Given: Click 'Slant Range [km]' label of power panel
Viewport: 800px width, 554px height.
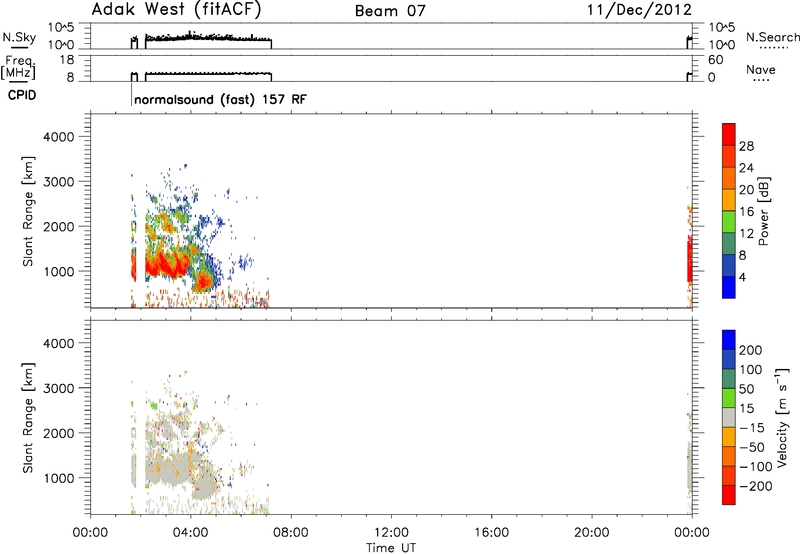Looking at the screenshot, I should click(x=28, y=211).
